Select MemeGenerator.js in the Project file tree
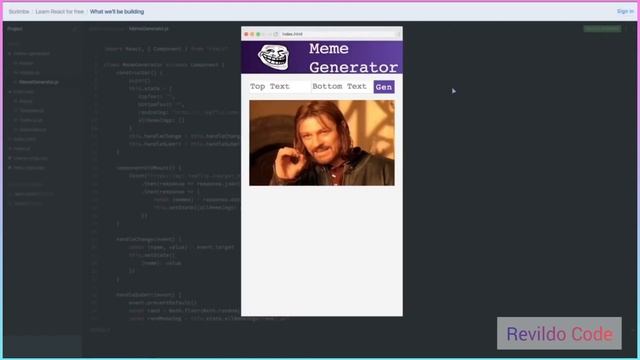The height and width of the screenshot is (360, 640). pyautogui.click(x=39, y=82)
